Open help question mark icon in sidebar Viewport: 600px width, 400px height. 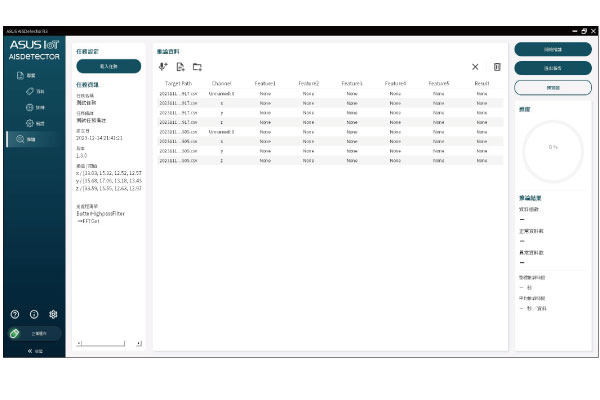[15, 314]
